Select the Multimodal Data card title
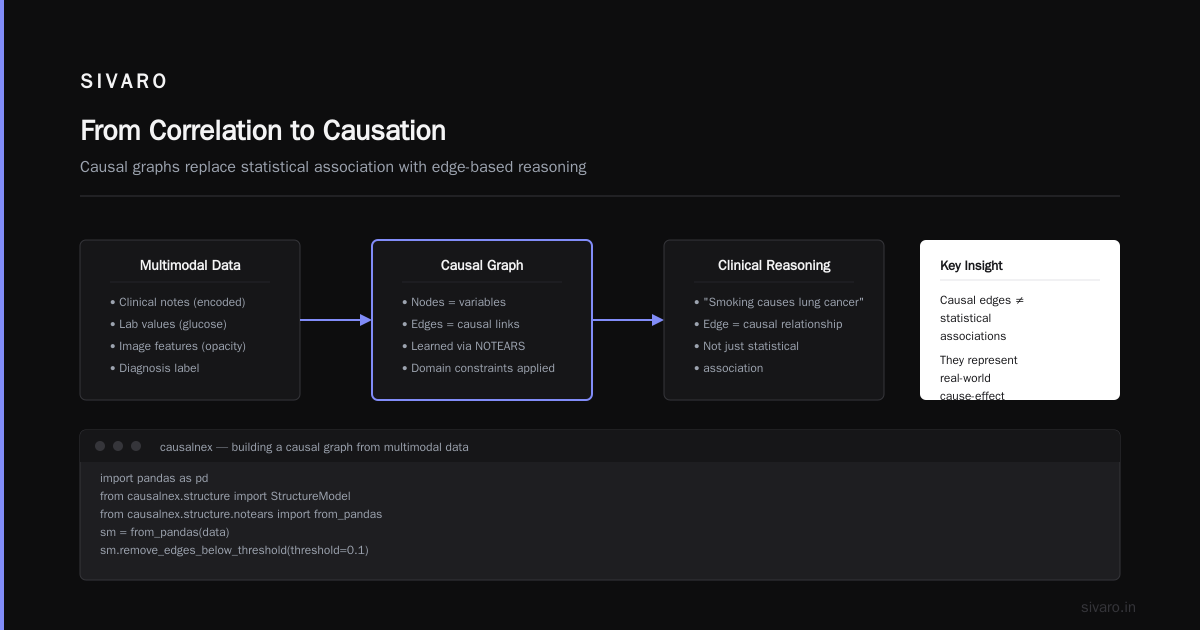The image size is (1200, 630). [190, 265]
